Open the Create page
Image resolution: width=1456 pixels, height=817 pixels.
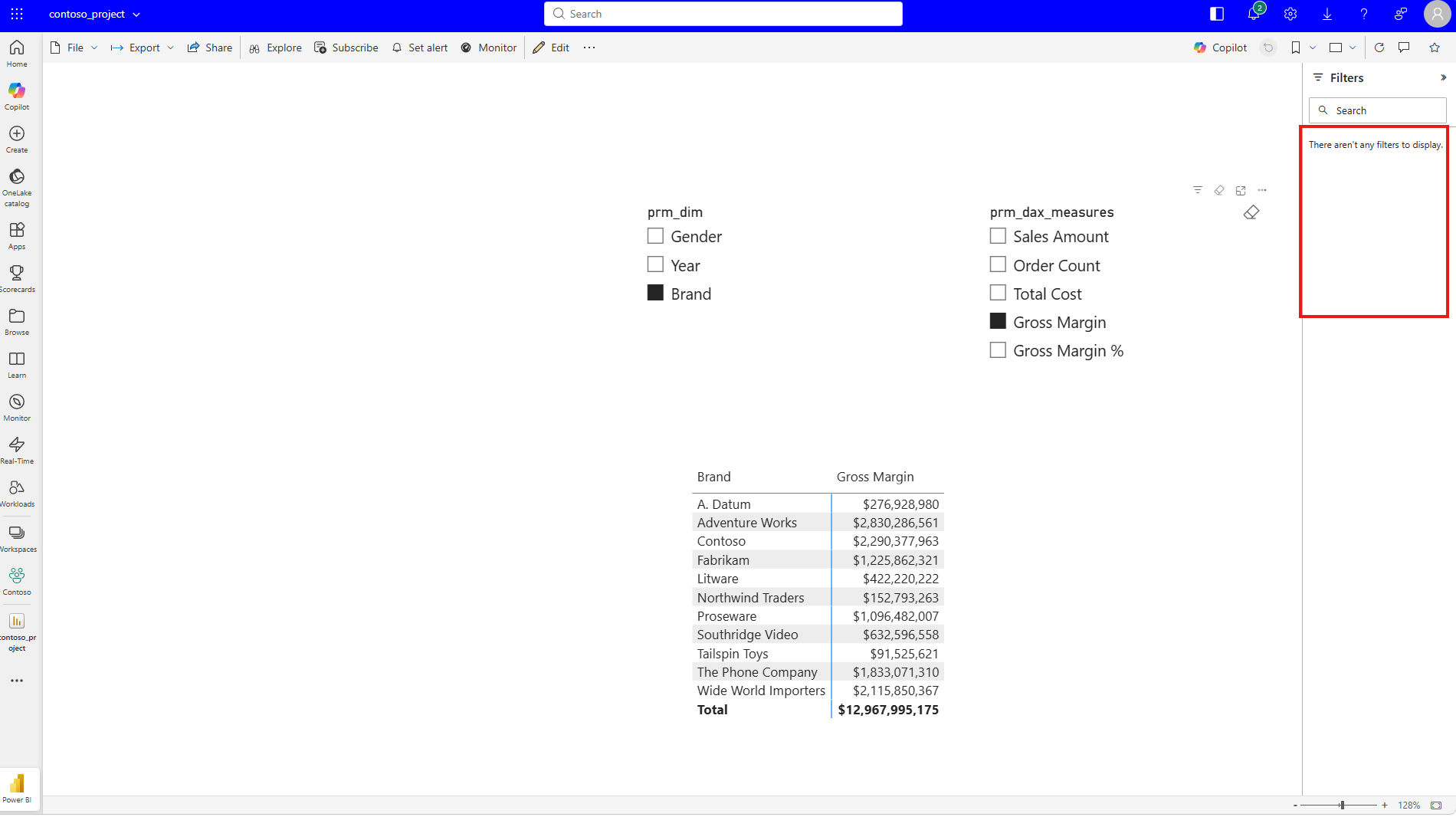click(x=17, y=139)
